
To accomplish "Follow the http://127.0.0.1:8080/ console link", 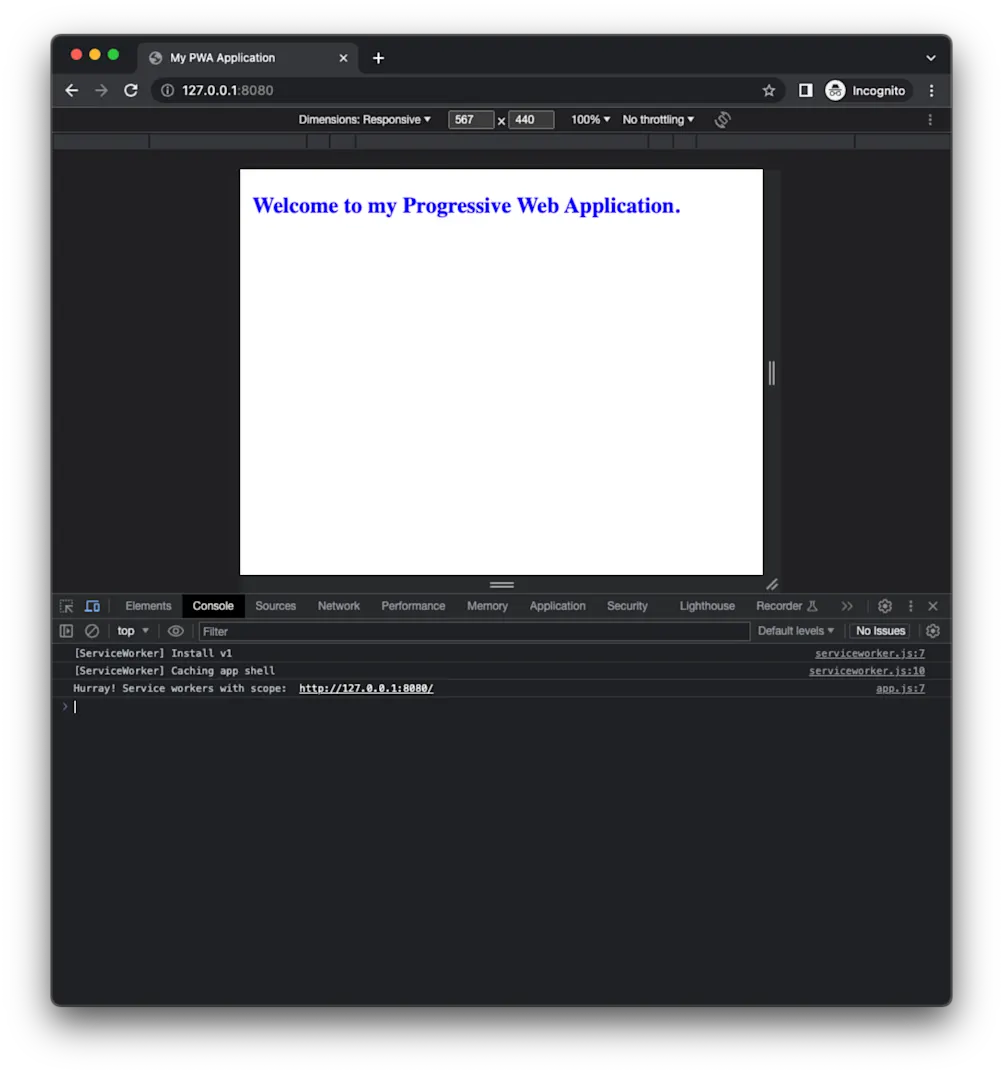I will (x=366, y=688).
